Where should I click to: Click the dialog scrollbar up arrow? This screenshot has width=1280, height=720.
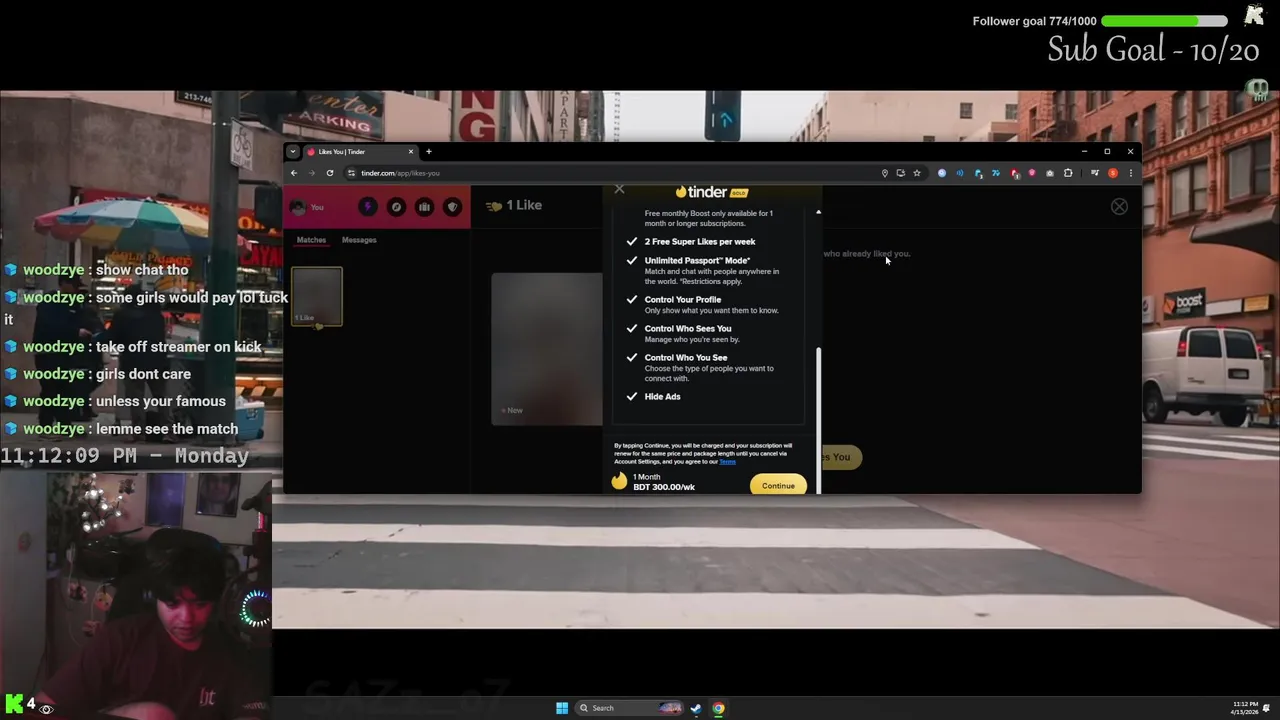point(818,212)
